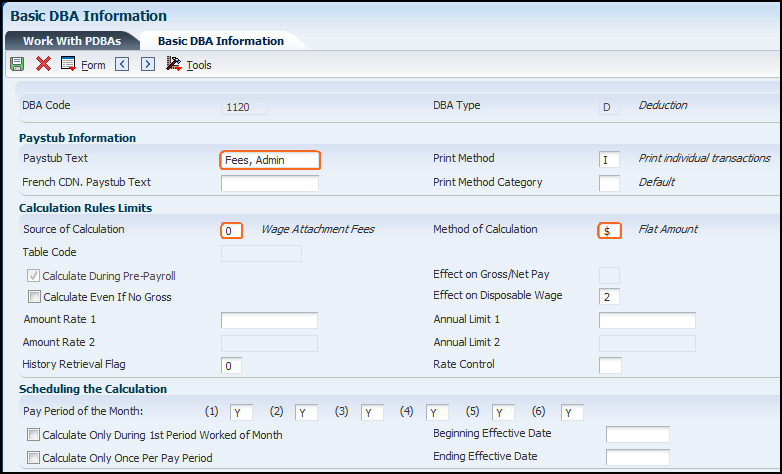The width and height of the screenshot is (782, 474).
Task: Click the Paystub Information section heading
Action: [77, 138]
